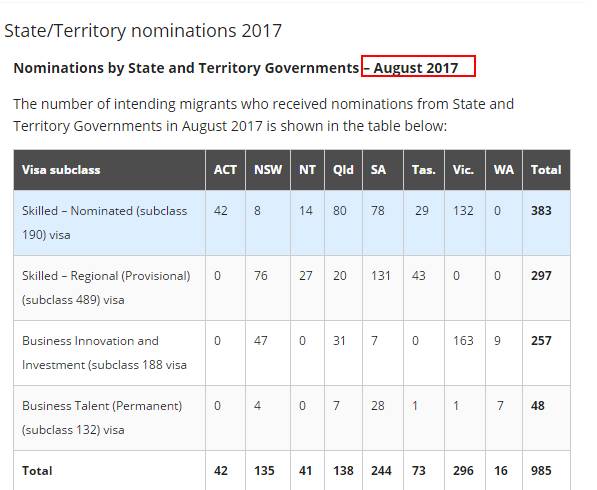Click the 'ACT' column header
This screenshot has height=490, width=597.
coord(225,170)
